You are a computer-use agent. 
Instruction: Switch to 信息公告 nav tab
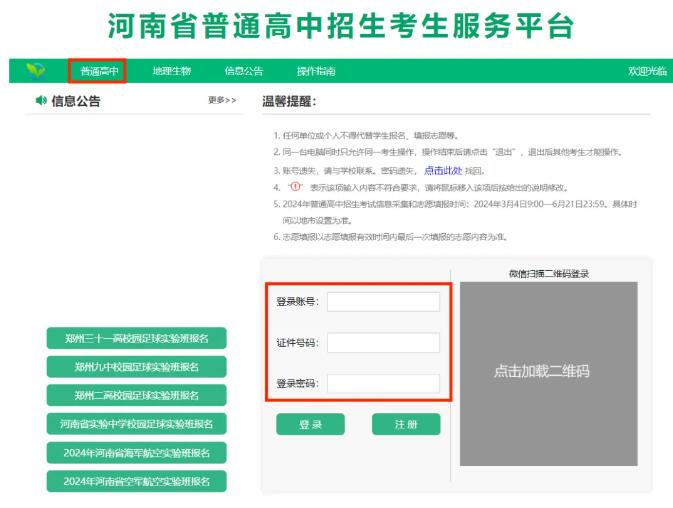coord(244,71)
